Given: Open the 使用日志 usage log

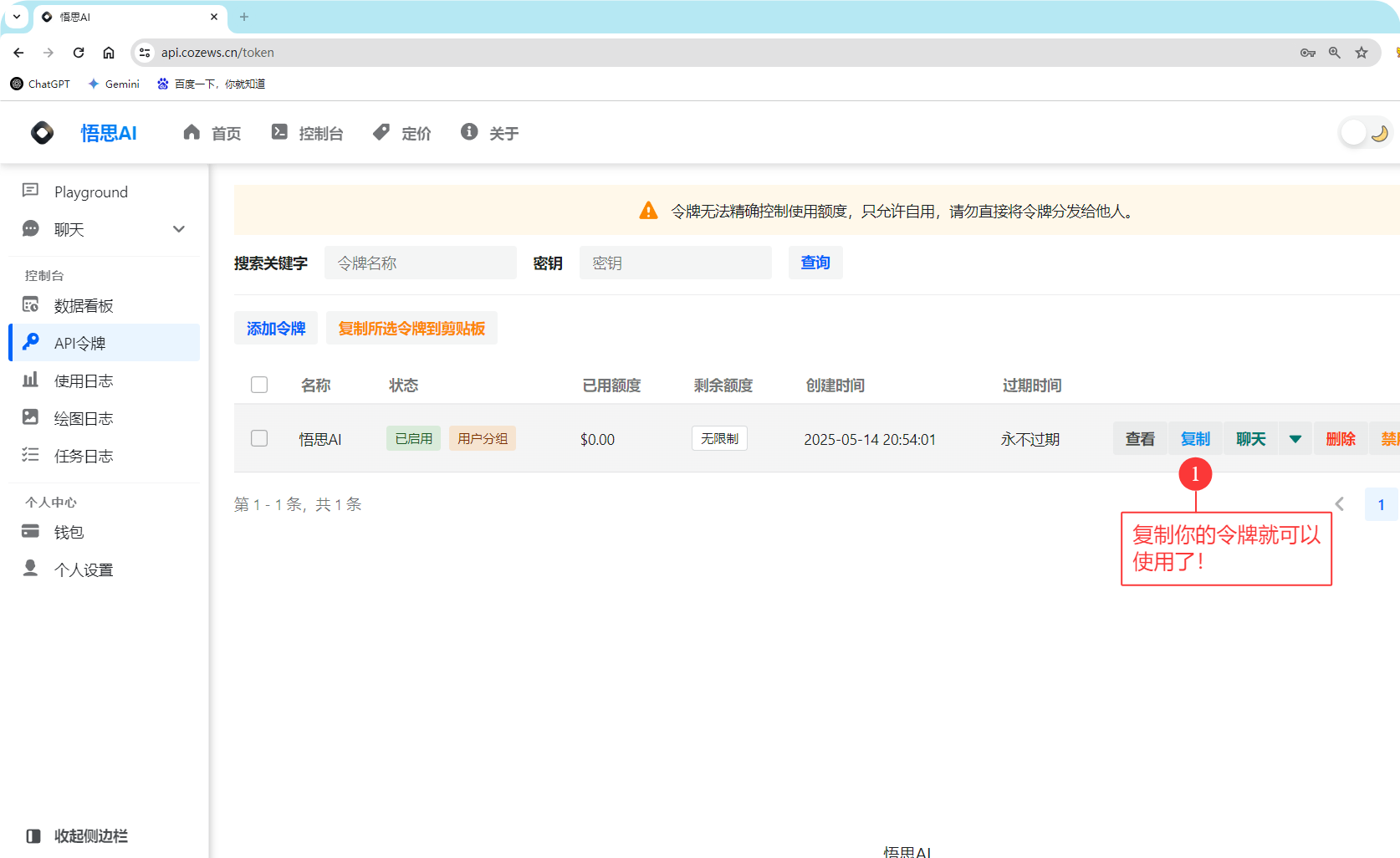Looking at the screenshot, I should point(84,380).
